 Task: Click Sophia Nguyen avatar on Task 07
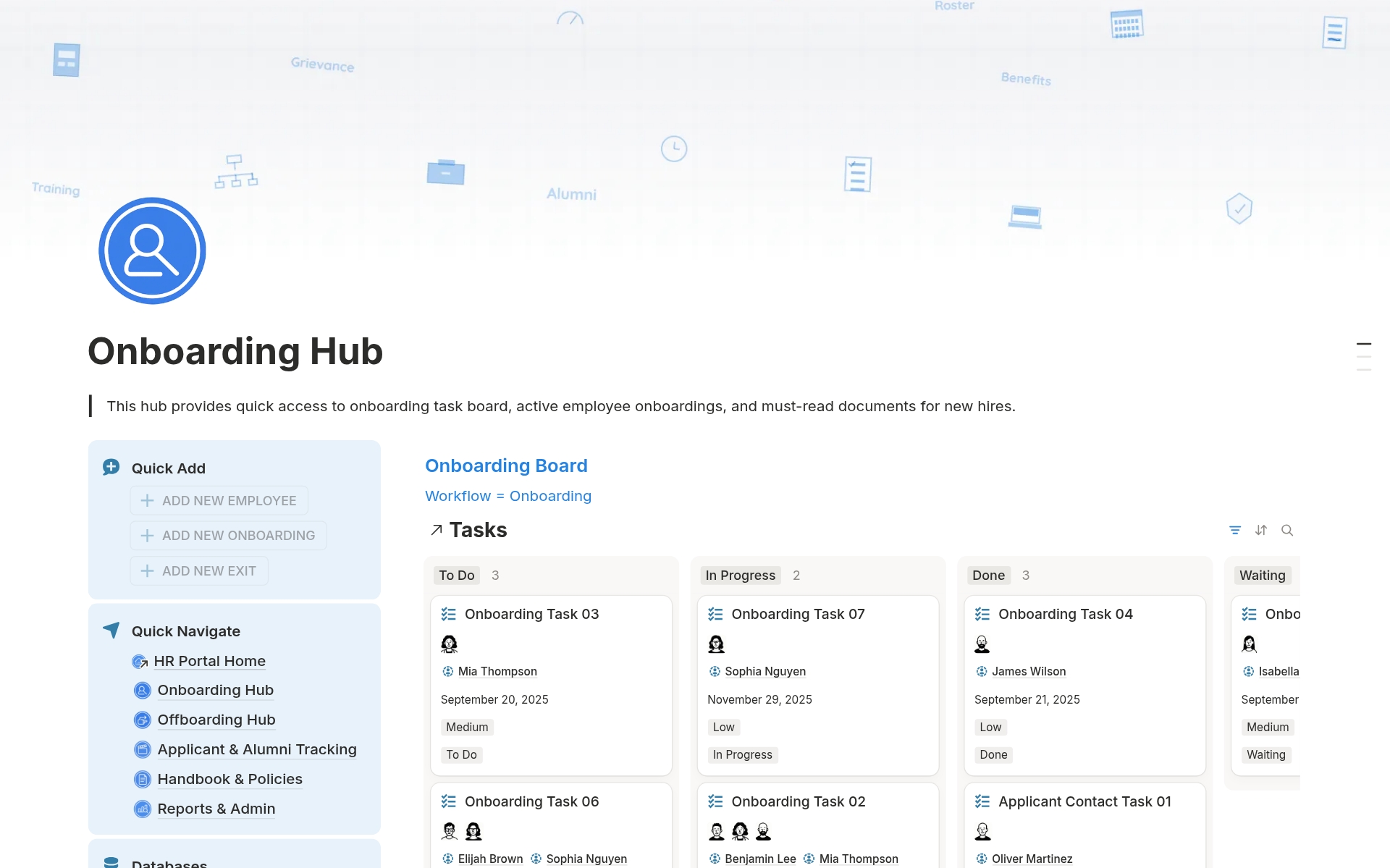pos(716,644)
